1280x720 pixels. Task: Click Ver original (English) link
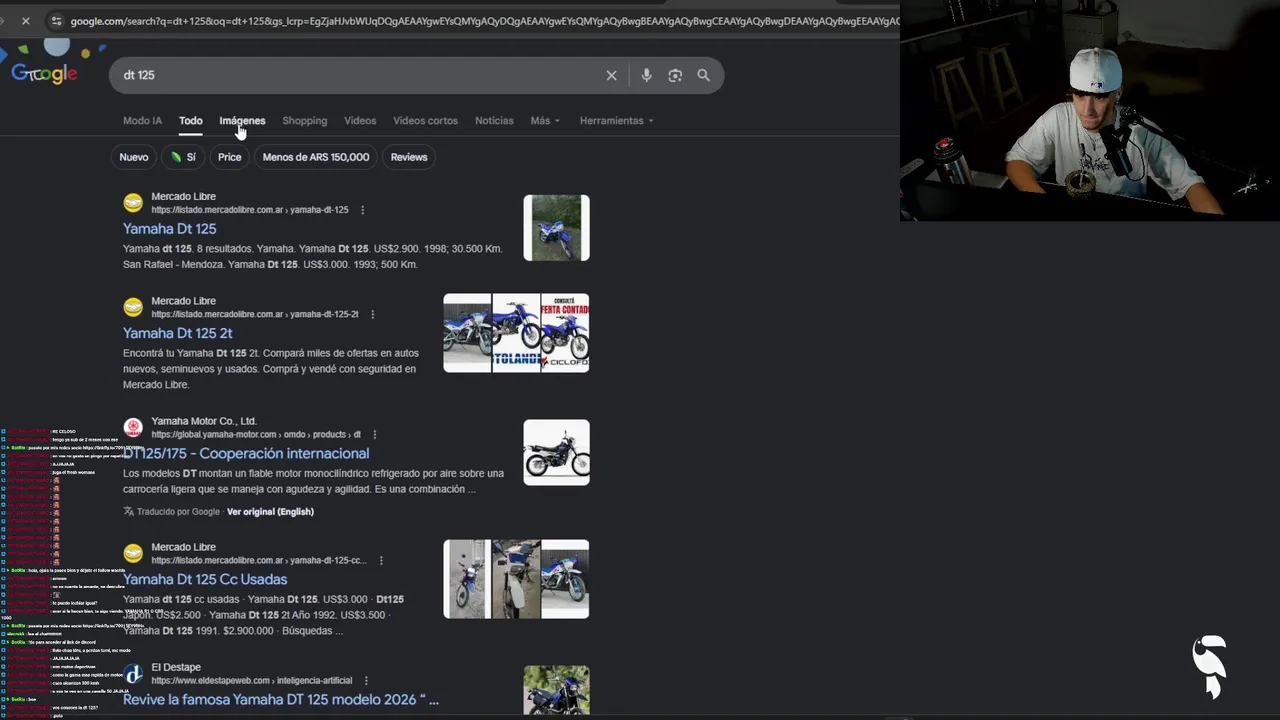[270, 511]
